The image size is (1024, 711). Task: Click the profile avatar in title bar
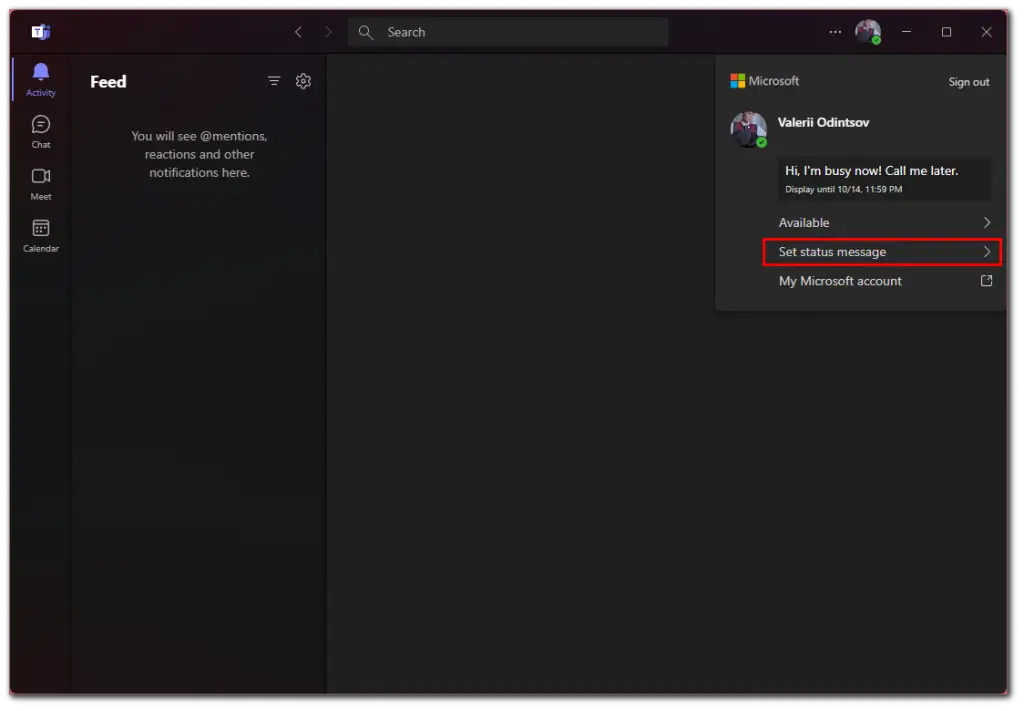pos(867,32)
